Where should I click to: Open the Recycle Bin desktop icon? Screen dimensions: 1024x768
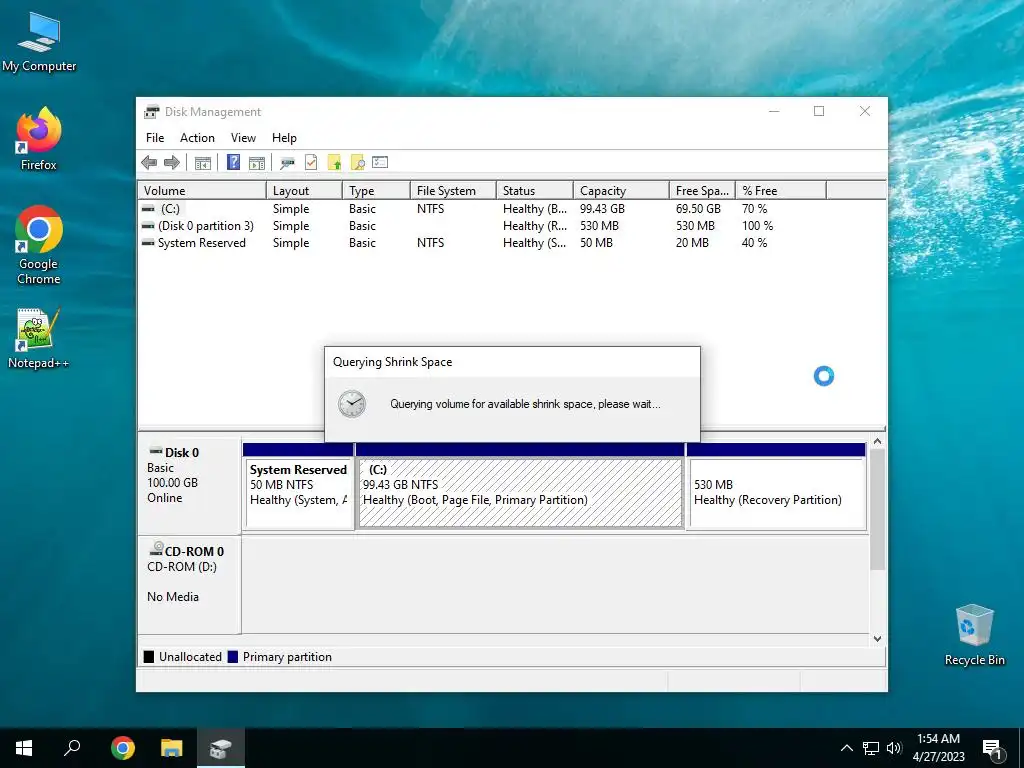(x=974, y=635)
